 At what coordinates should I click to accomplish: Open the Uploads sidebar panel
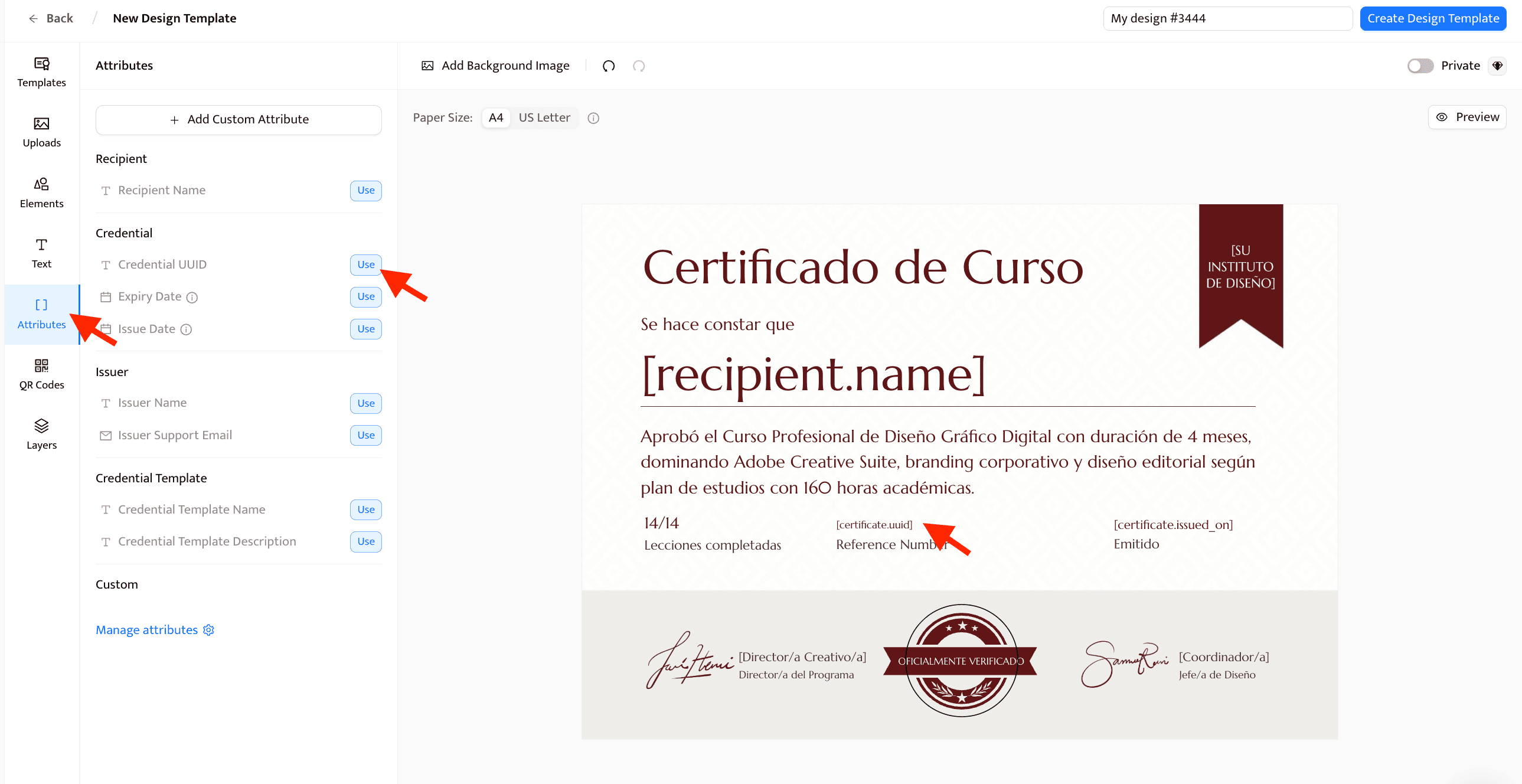[41, 132]
